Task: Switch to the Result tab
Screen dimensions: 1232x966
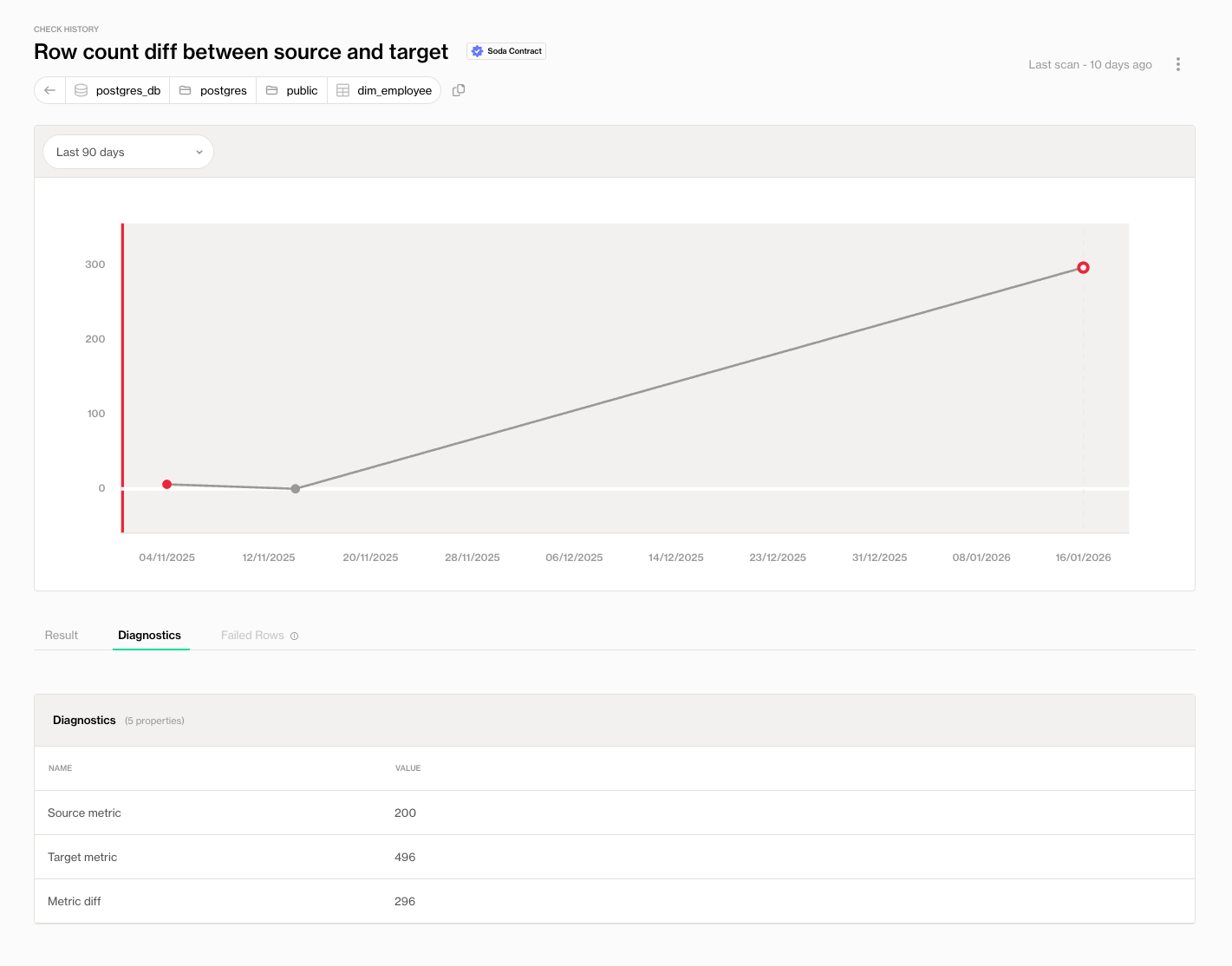Action: [62, 636]
